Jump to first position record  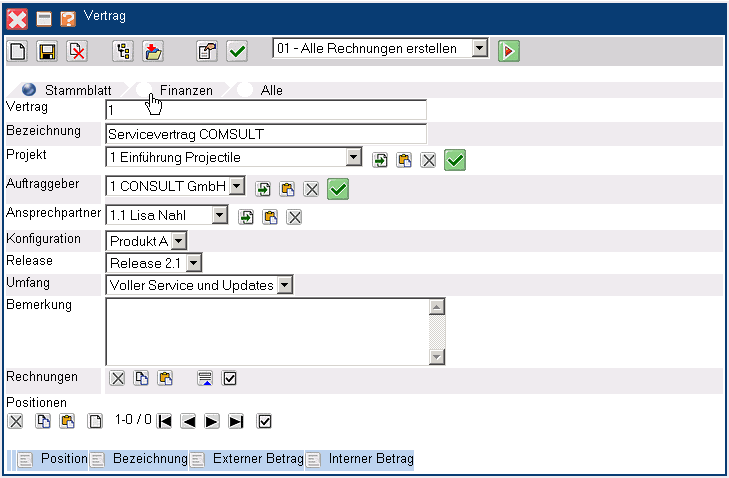click(x=165, y=421)
